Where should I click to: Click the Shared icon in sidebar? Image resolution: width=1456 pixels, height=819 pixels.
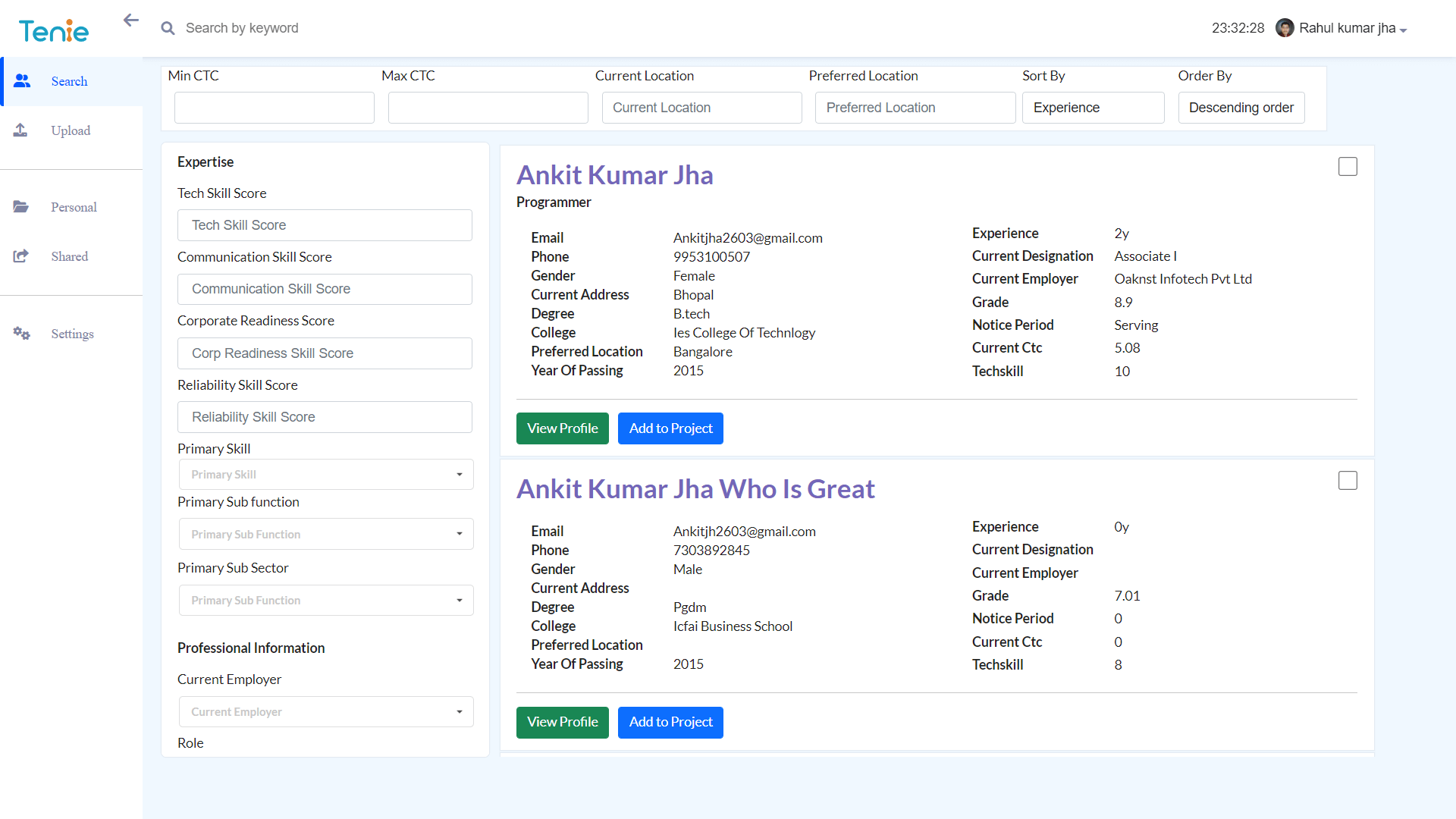point(21,257)
